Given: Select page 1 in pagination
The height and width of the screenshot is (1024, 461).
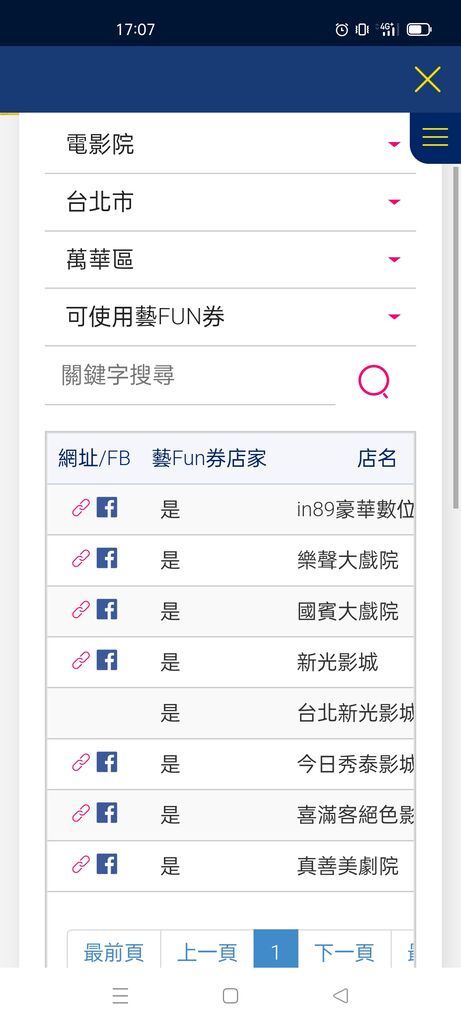Looking at the screenshot, I should point(276,952).
